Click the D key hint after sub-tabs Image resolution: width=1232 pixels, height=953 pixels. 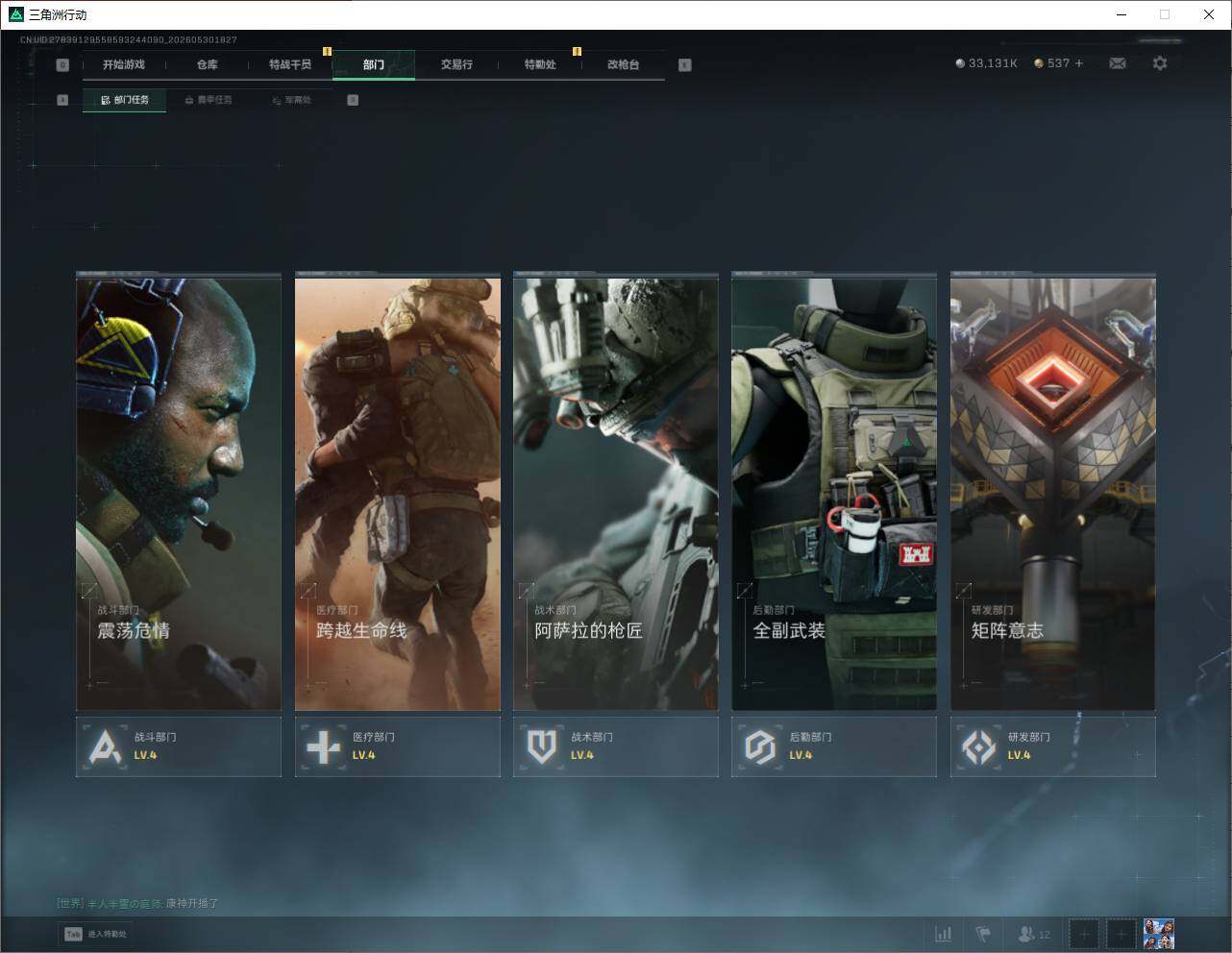pyautogui.click(x=353, y=100)
